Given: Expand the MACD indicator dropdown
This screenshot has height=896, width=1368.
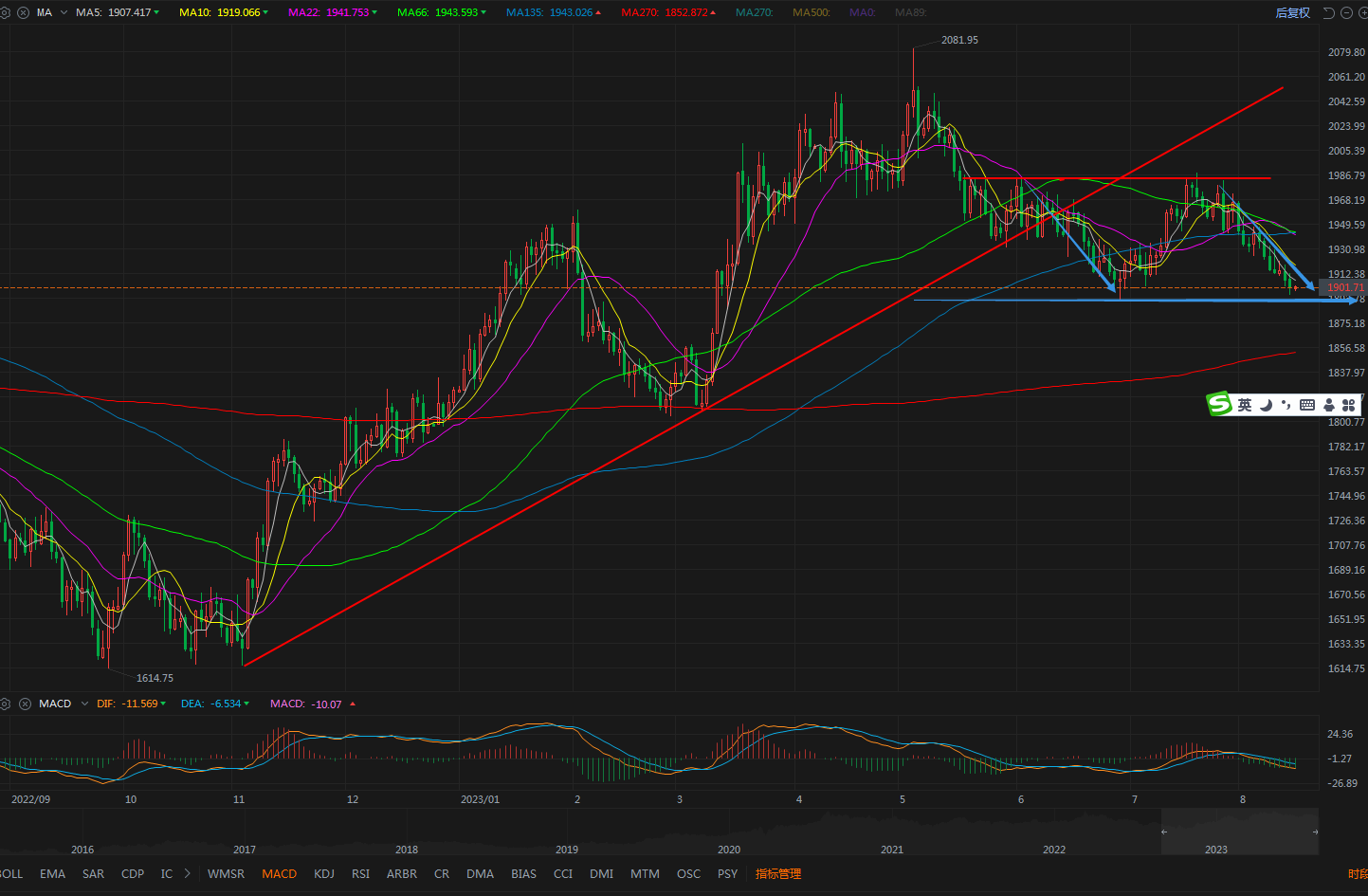Looking at the screenshot, I should pos(84,704).
